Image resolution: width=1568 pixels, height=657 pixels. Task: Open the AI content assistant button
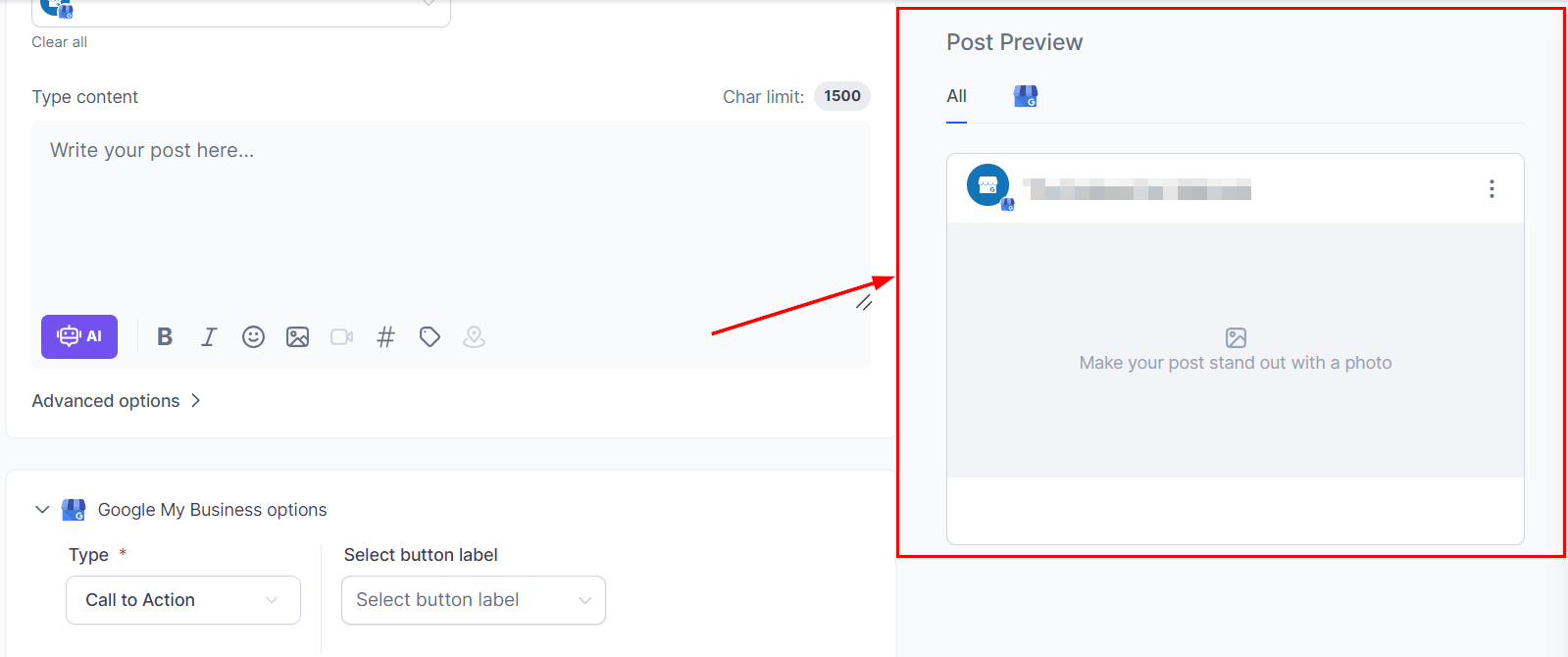pyautogui.click(x=79, y=336)
